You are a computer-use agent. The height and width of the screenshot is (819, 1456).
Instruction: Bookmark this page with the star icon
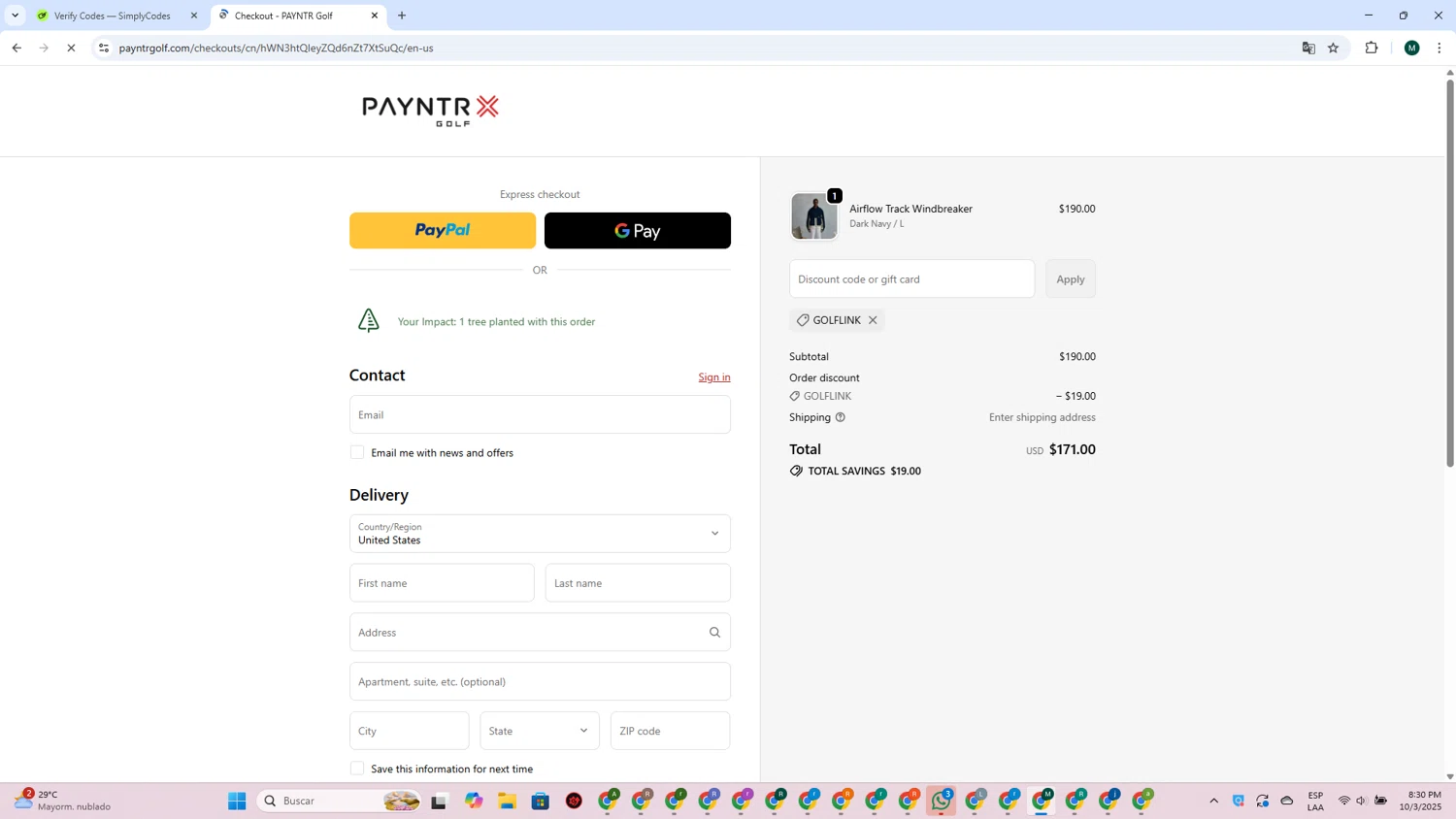pyautogui.click(x=1334, y=48)
